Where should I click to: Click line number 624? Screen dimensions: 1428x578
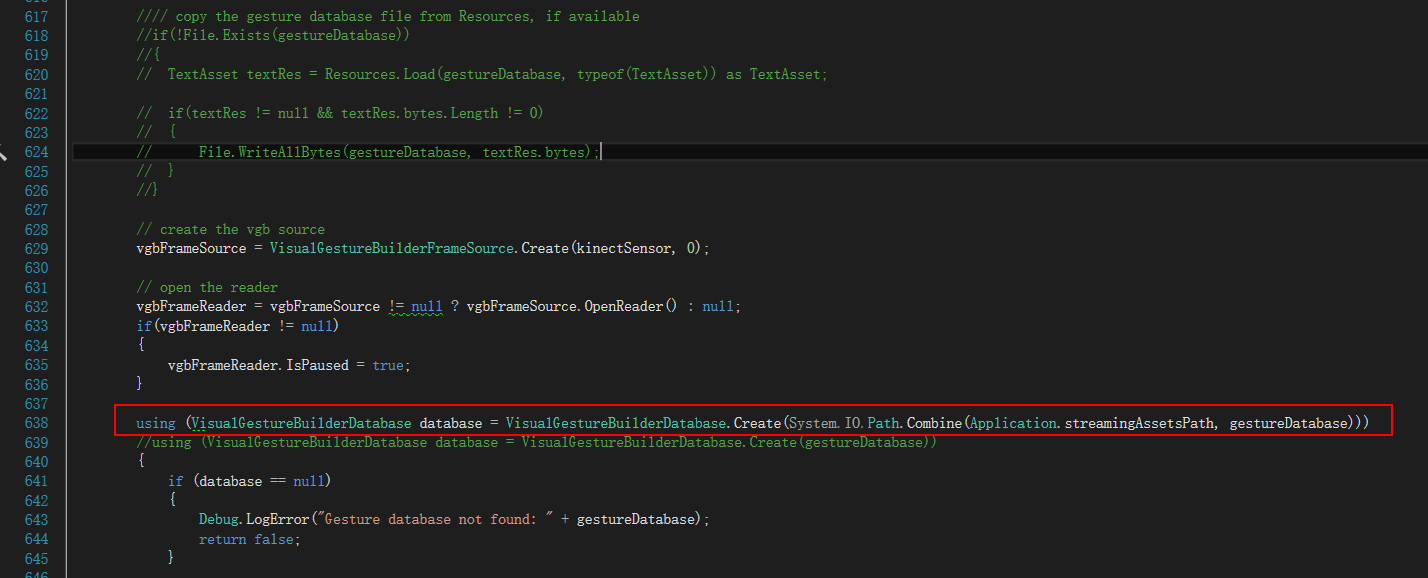point(36,151)
